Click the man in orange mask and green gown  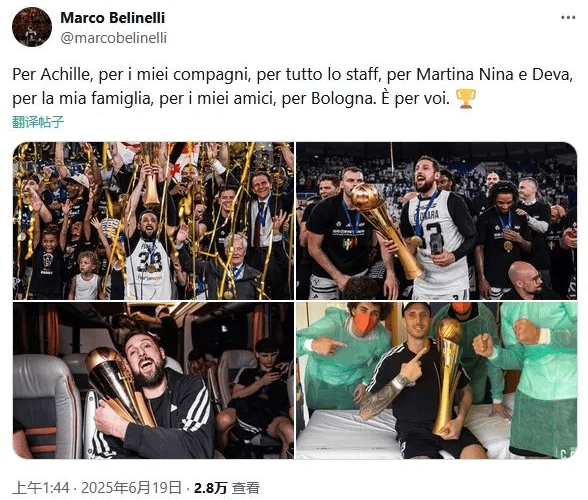click(347, 351)
